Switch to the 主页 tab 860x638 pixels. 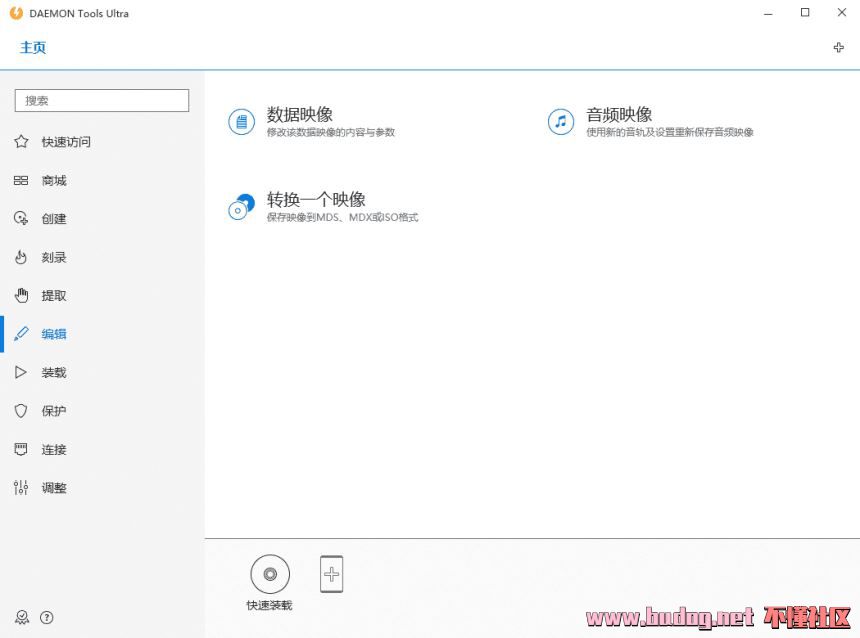tap(33, 48)
